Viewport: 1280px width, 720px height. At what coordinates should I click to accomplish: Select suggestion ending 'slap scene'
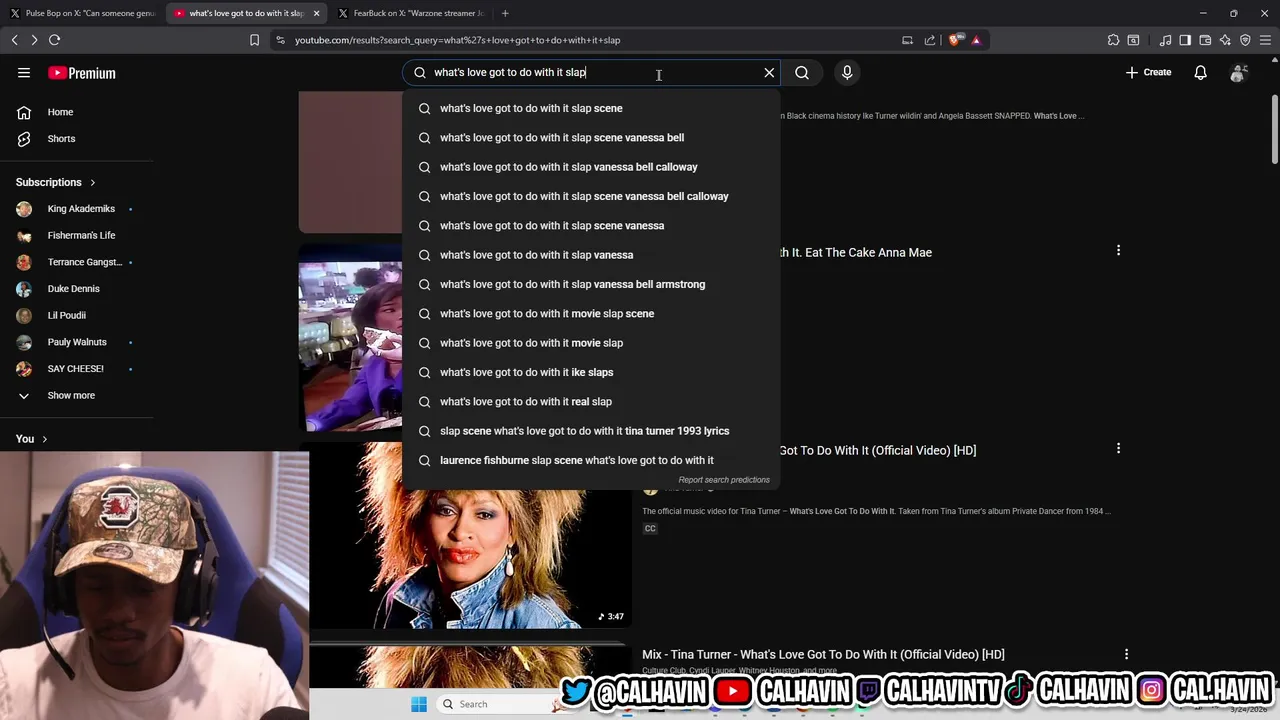(x=590, y=108)
